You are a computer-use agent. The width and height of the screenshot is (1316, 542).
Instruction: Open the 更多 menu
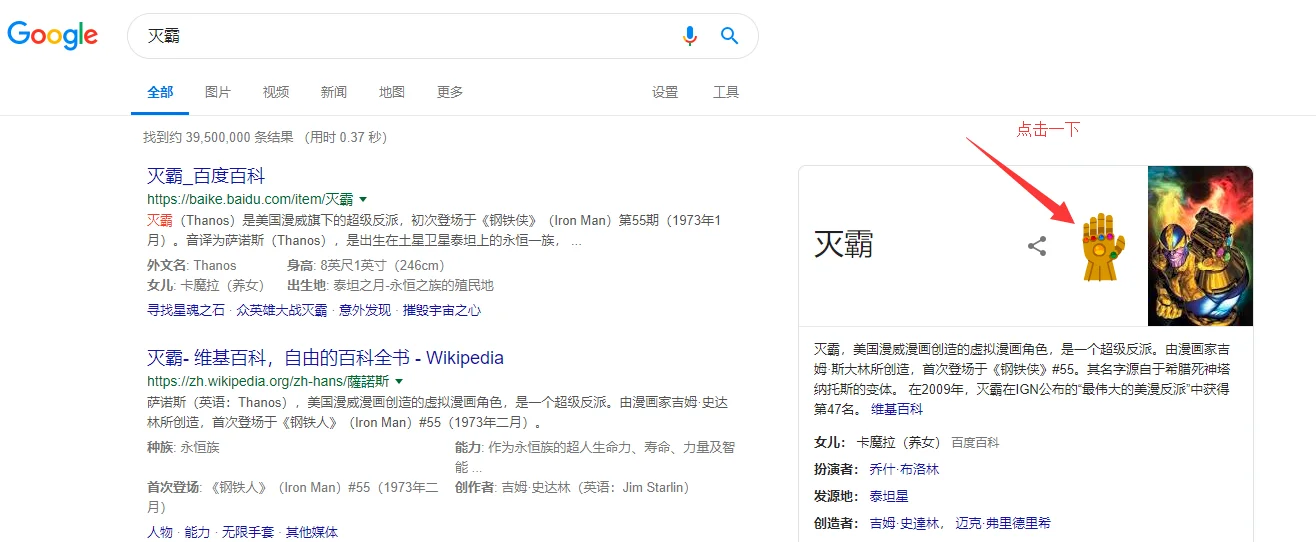450,92
